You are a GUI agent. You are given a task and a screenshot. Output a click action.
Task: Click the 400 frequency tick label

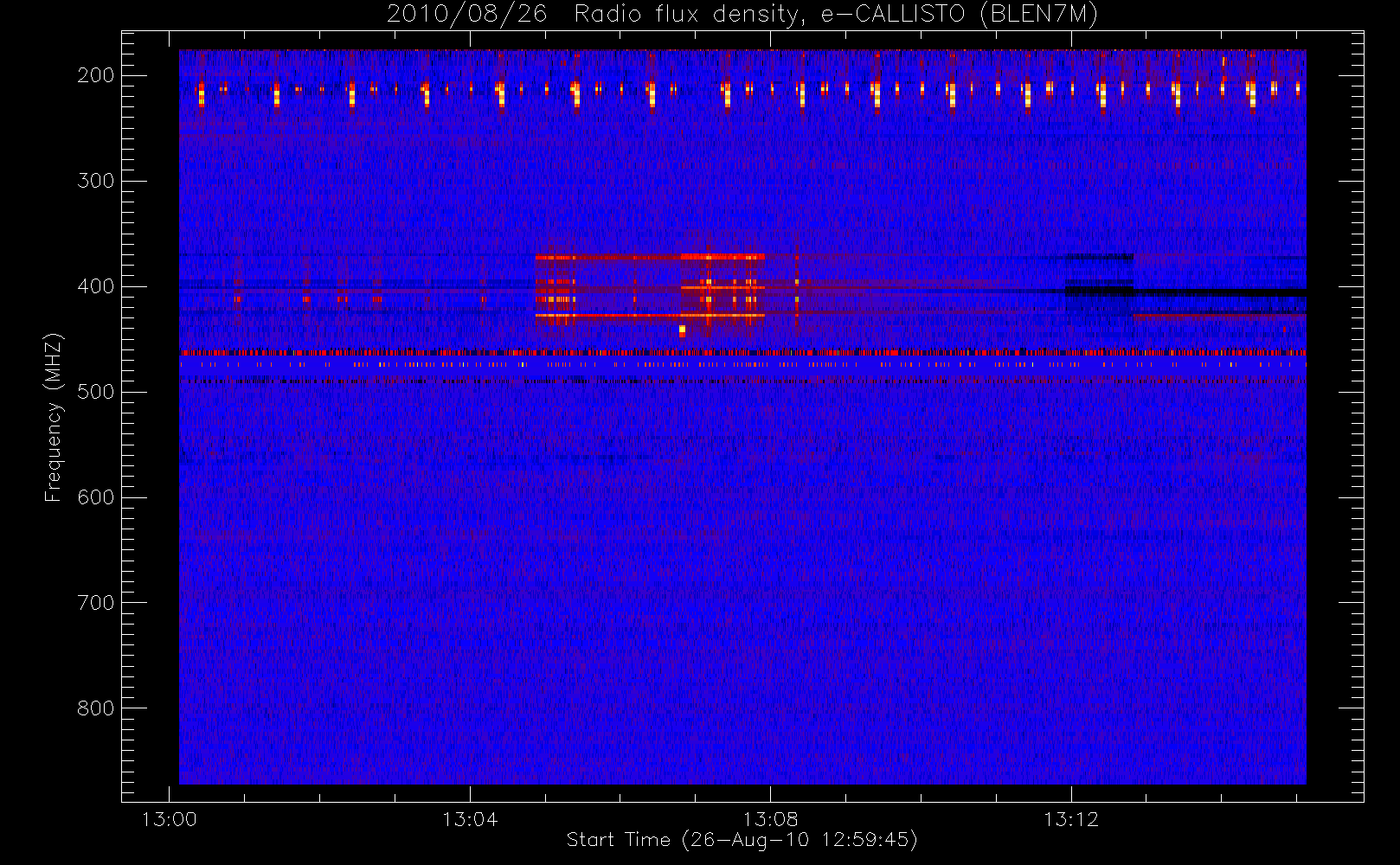96,286
